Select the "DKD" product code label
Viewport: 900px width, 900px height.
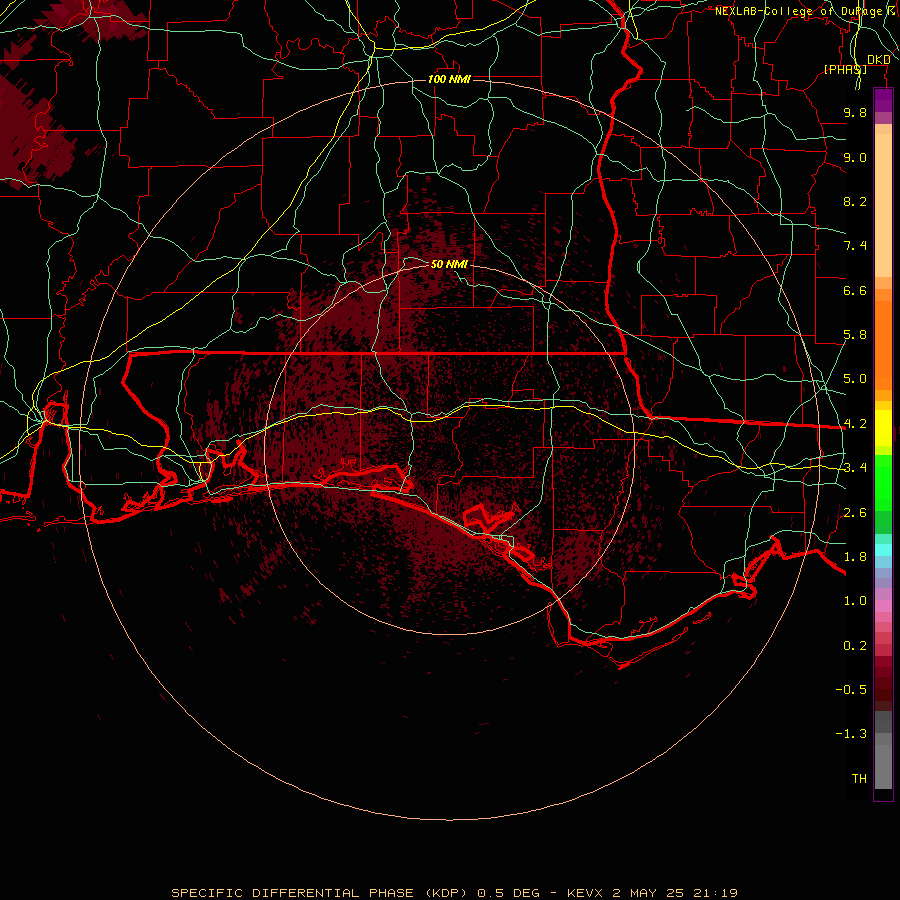click(878, 60)
